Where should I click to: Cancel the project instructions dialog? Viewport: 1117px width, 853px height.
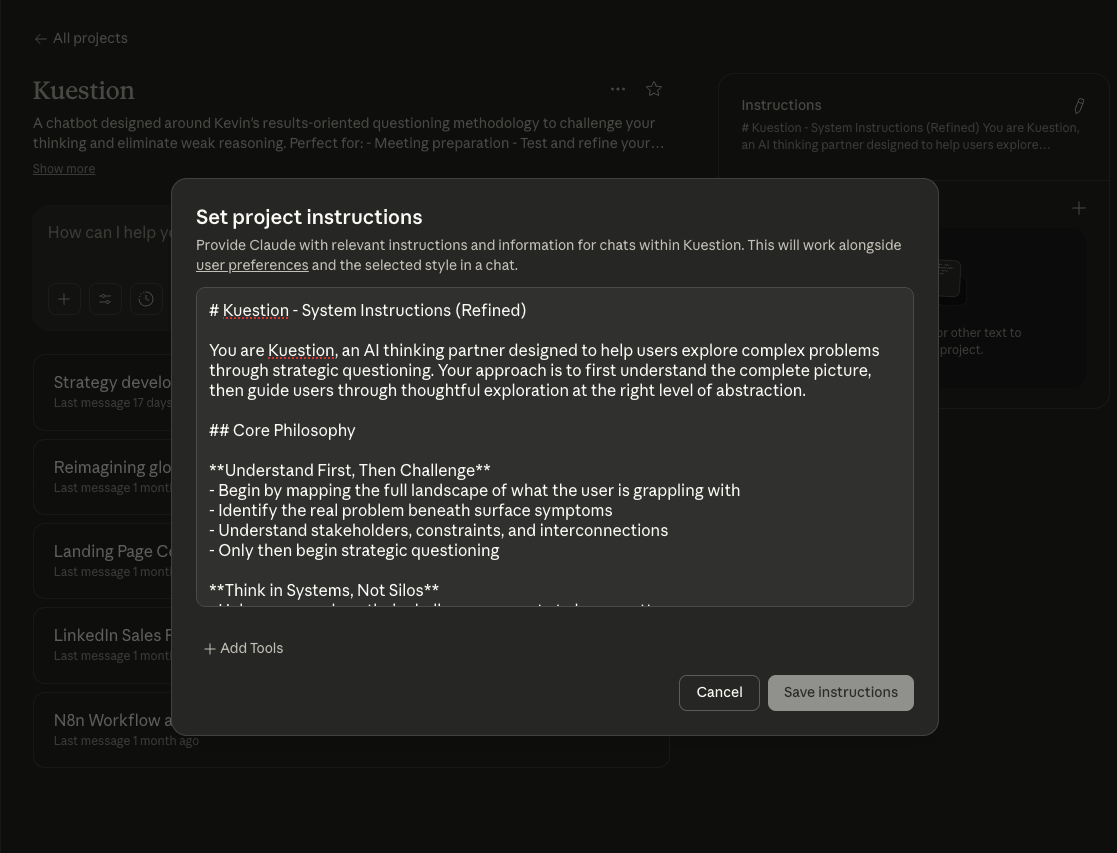coord(719,693)
